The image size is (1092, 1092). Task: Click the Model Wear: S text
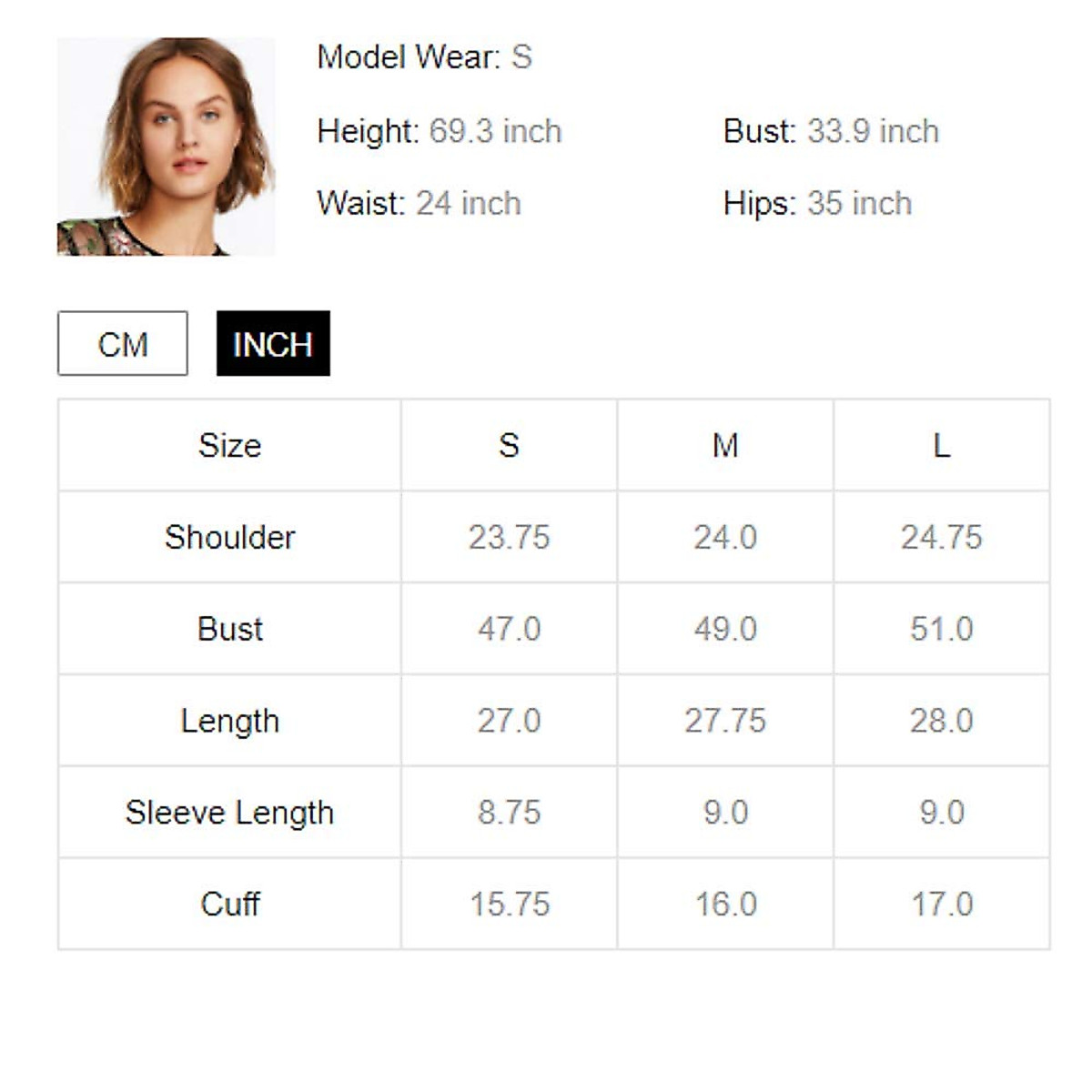click(x=424, y=57)
